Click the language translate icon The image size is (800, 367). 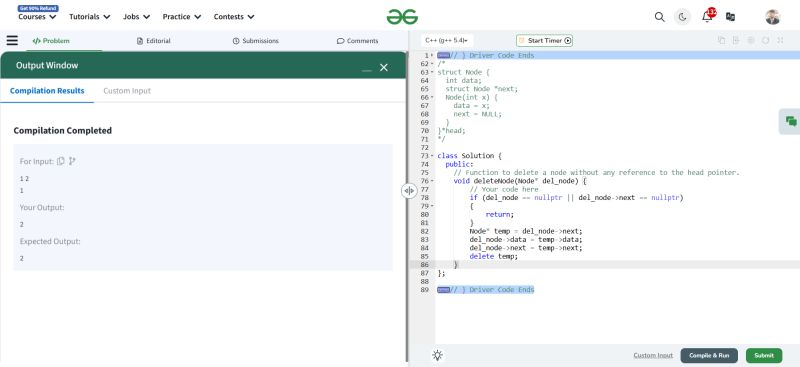[x=731, y=17]
